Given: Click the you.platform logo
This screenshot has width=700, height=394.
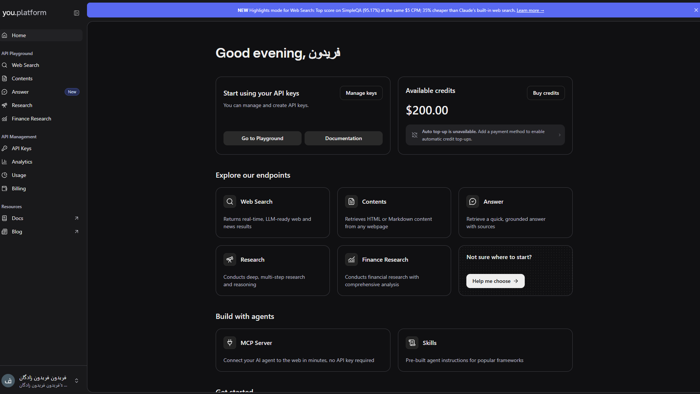Looking at the screenshot, I should [x=24, y=12].
